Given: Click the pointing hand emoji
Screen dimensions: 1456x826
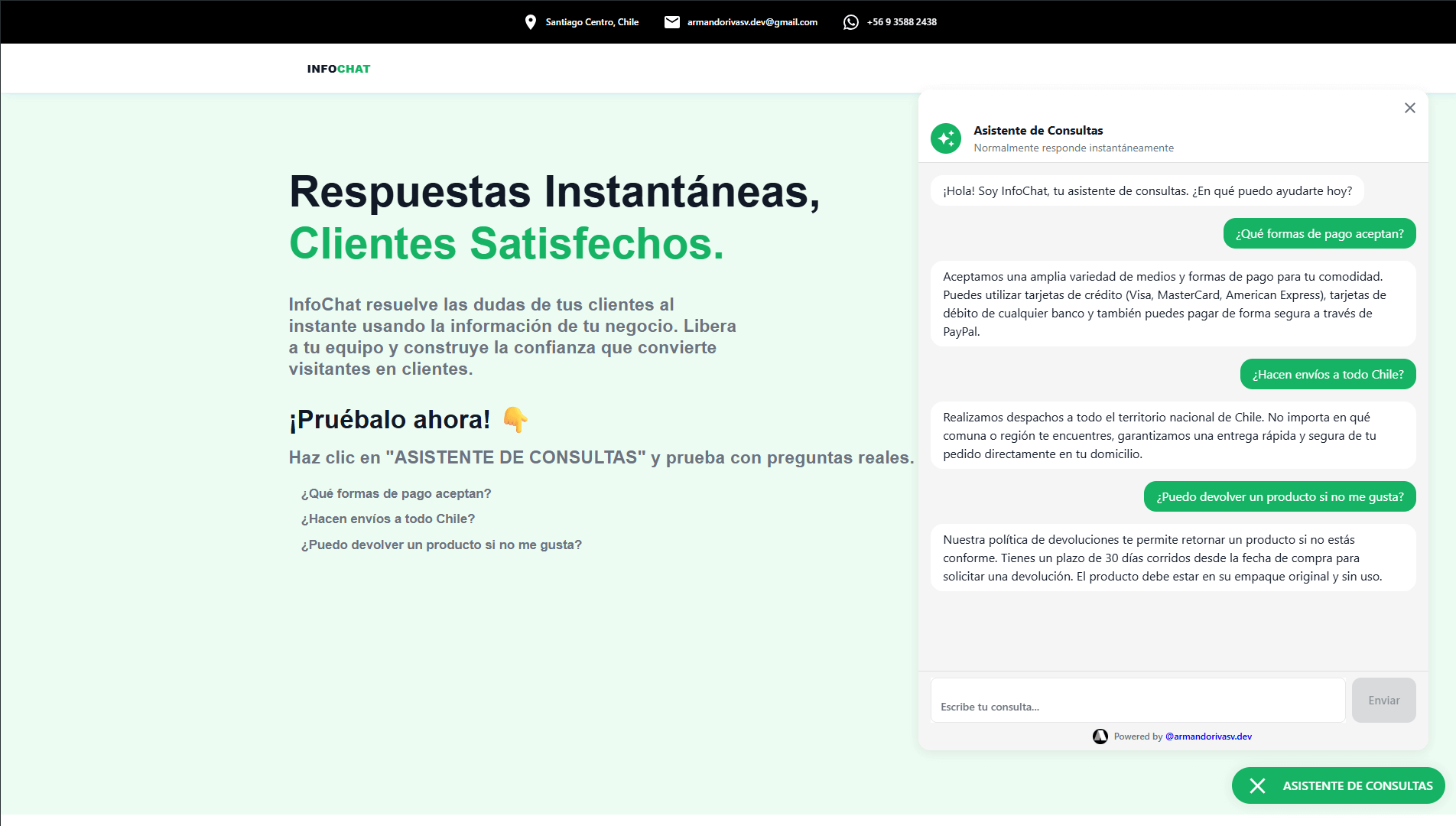Looking at the screenshot, I should (515, 419).
